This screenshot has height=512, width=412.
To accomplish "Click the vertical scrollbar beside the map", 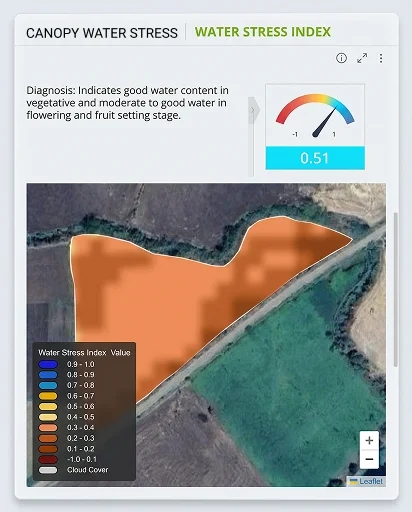I will [x=396, y=289].
